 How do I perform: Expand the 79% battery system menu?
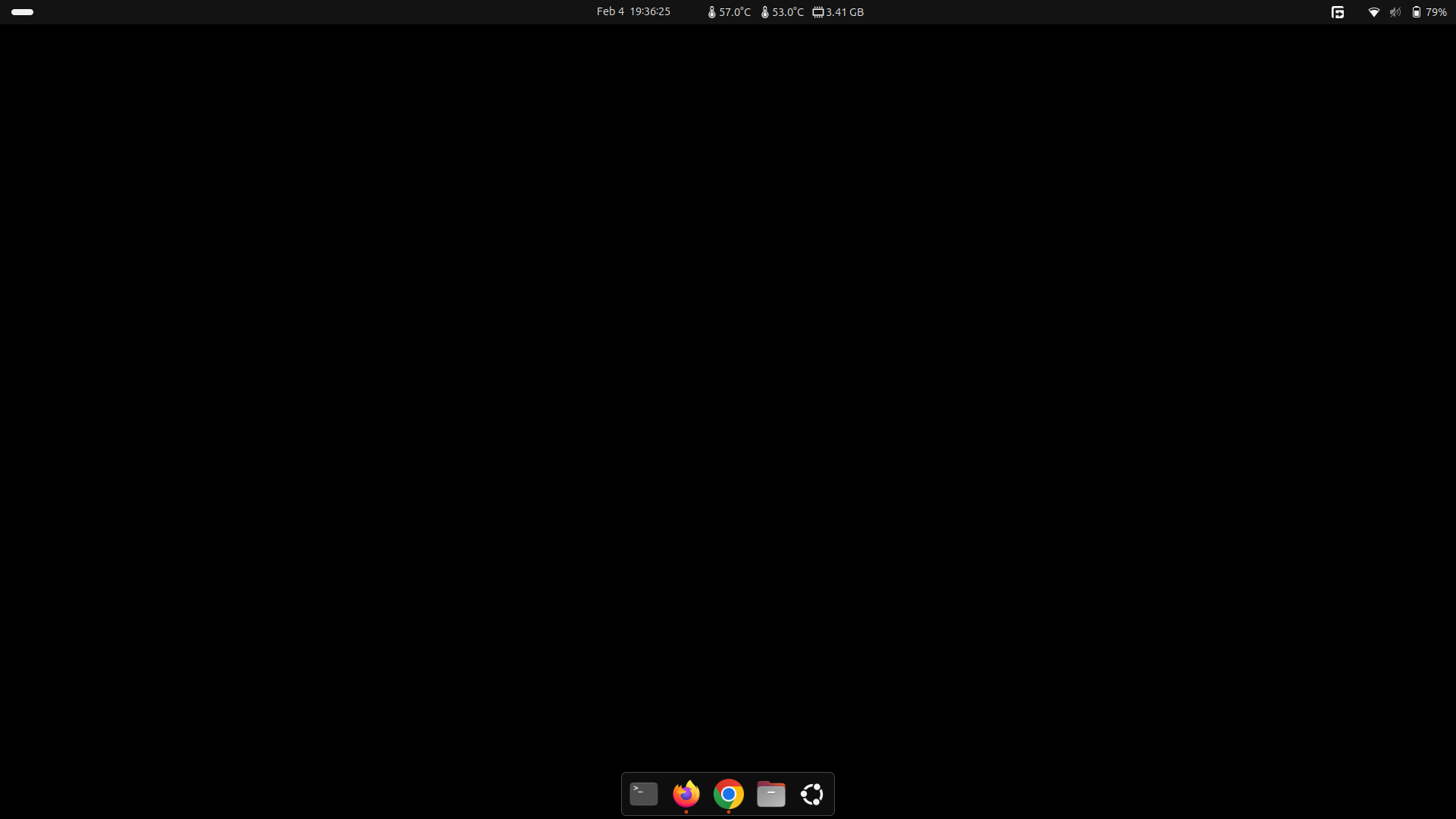[x=1436, y=12]
